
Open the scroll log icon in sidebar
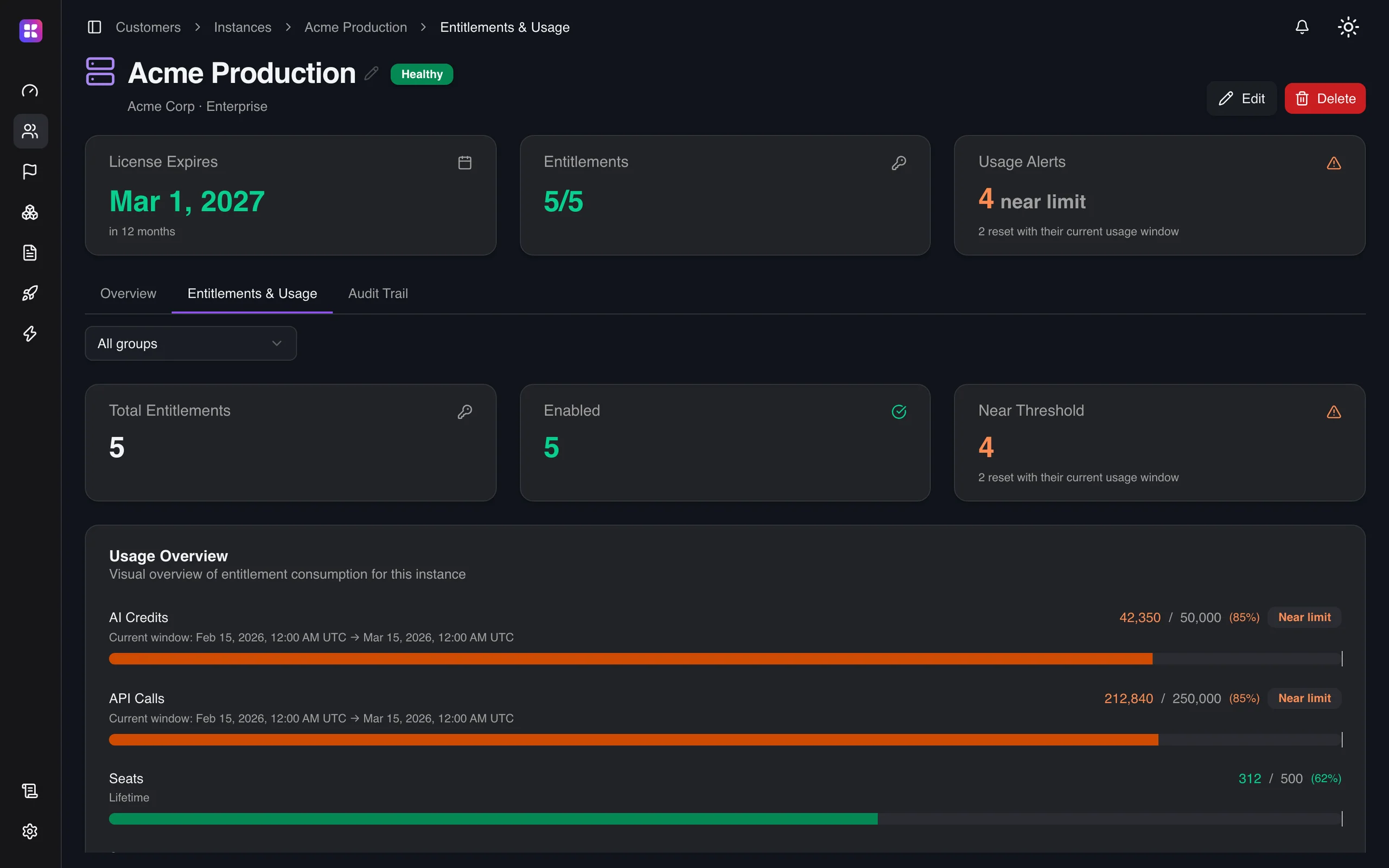pyautogui.click(x=30, y=790)
